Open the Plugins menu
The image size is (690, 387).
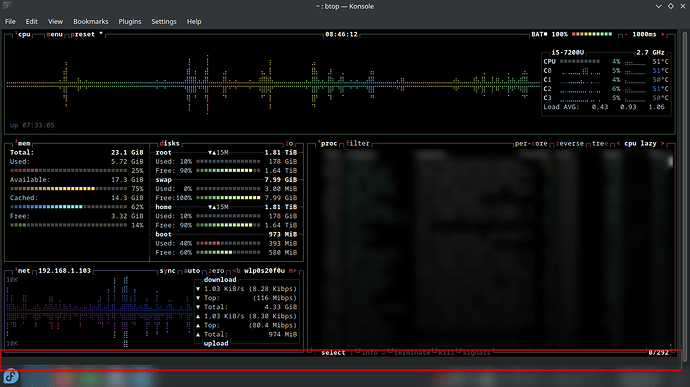130,21
